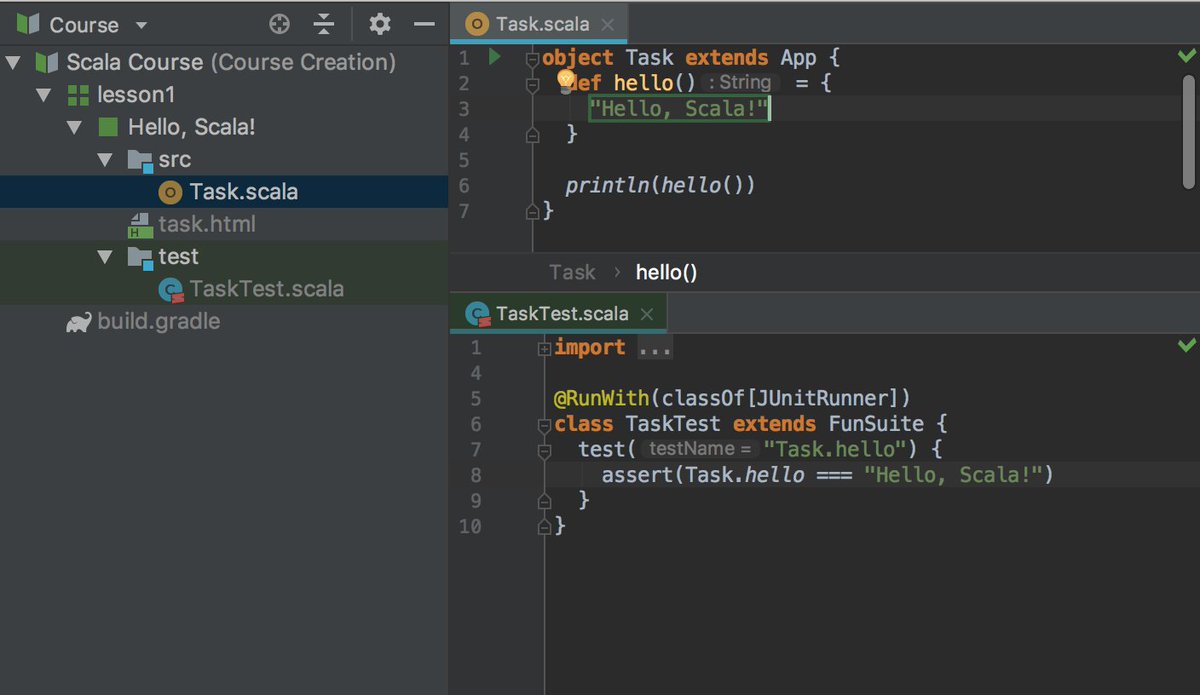Open build.gradle file
The image size is (1200, 695).
click(158, 321)
